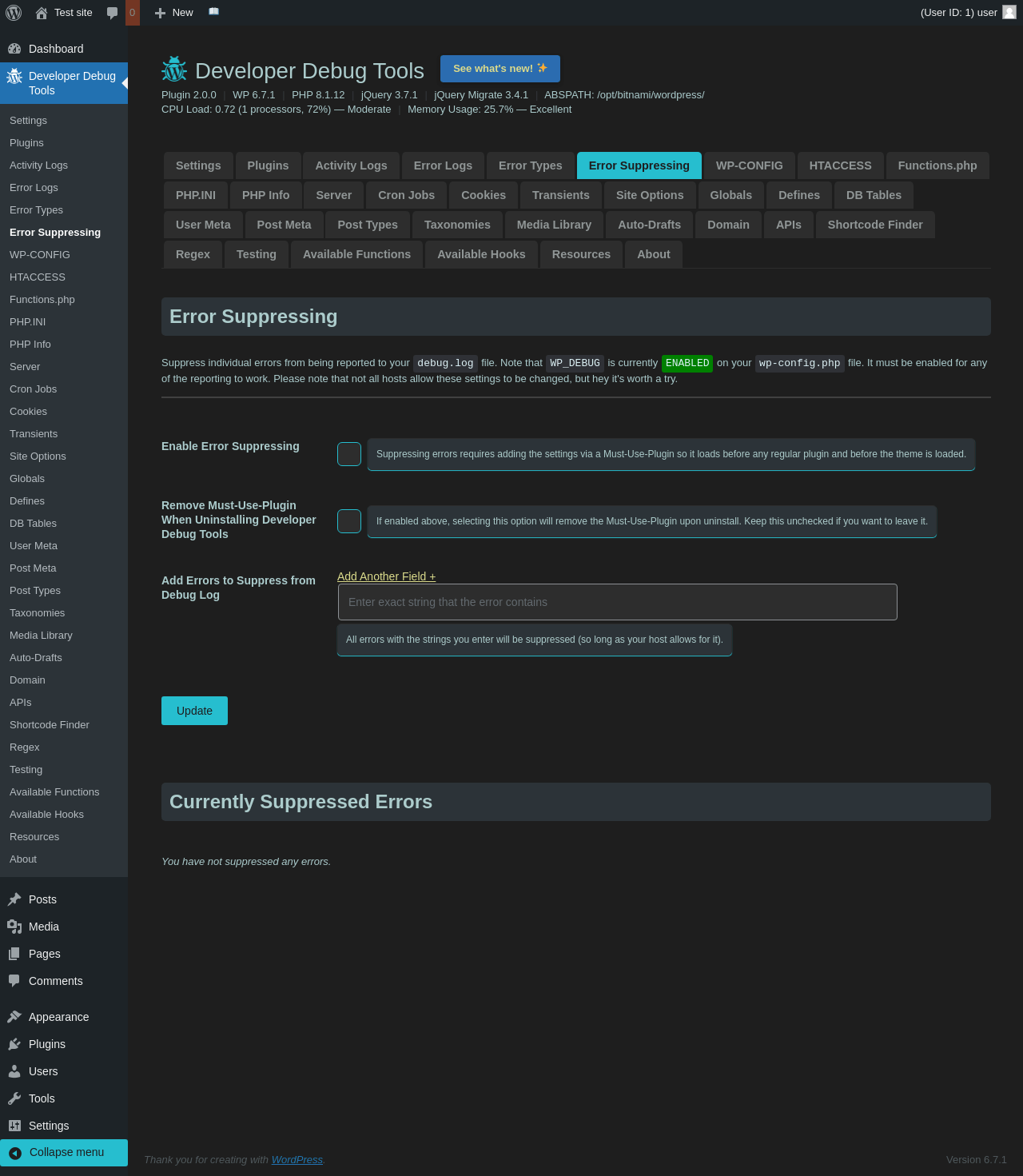The height and width of the screenshot is (1176, 1023).
Task: Expand the Settings menu in the sidebar
Action: 48,1126
